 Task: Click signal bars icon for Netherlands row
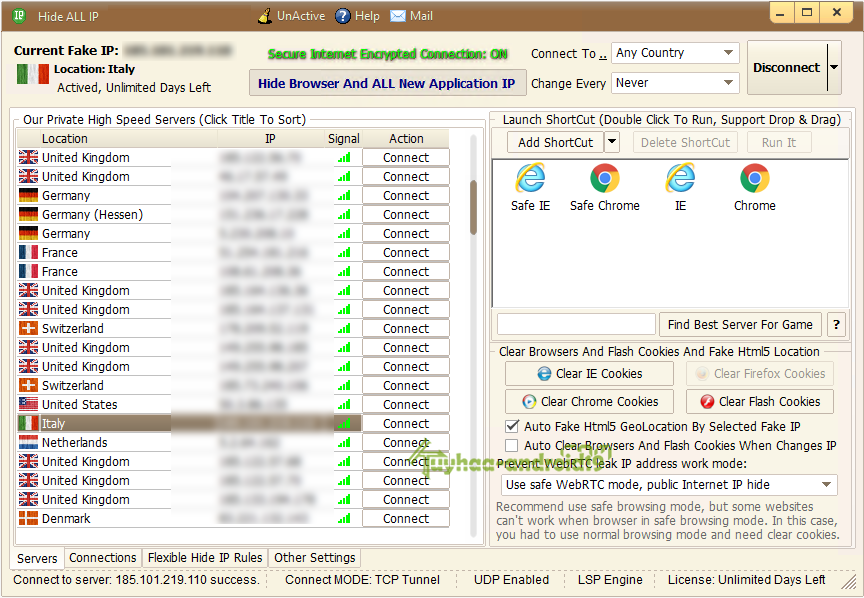coord(344,442)
